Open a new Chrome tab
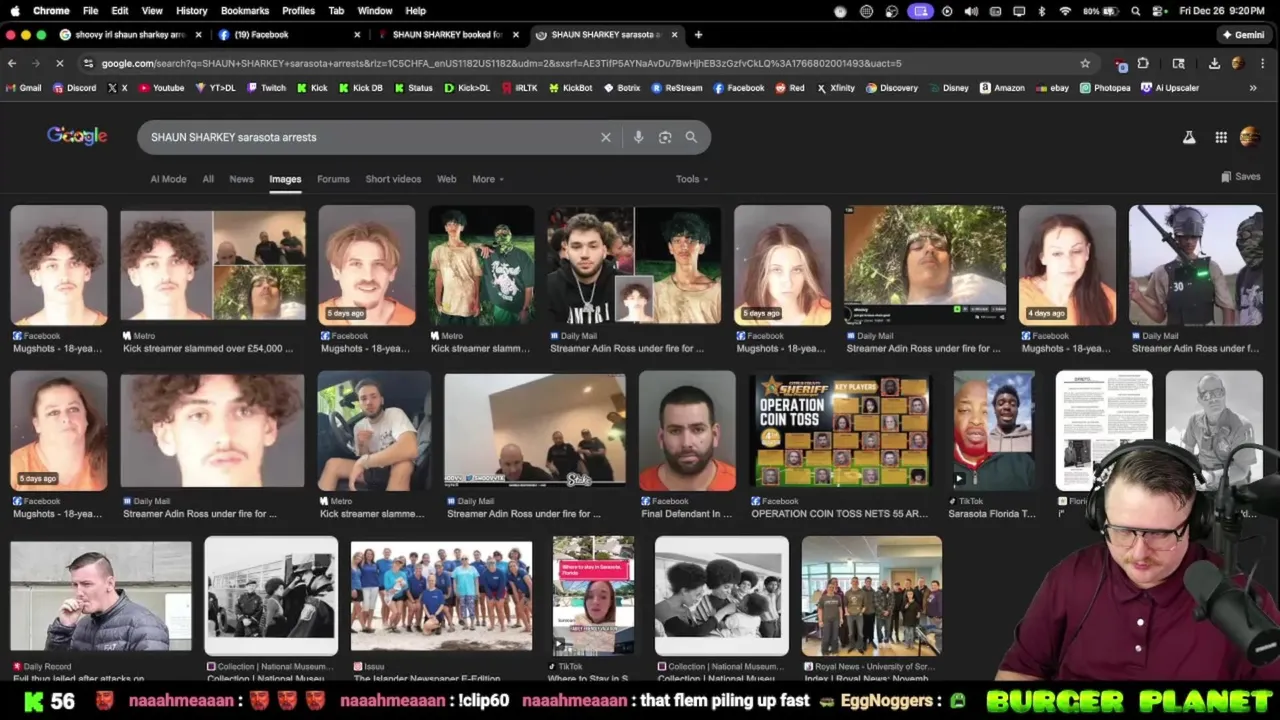1280x720 pixels. coord(698,34)
